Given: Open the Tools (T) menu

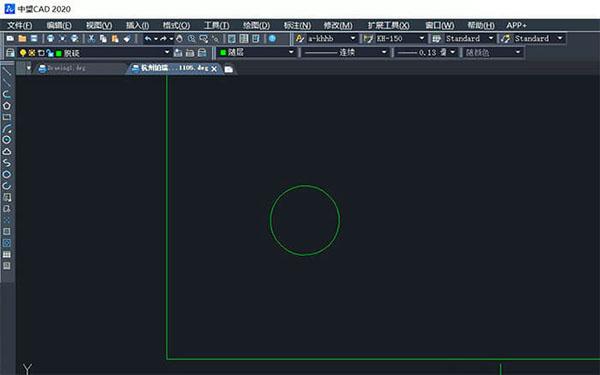Looking at the screenshot, I should [x=217, y=25].
